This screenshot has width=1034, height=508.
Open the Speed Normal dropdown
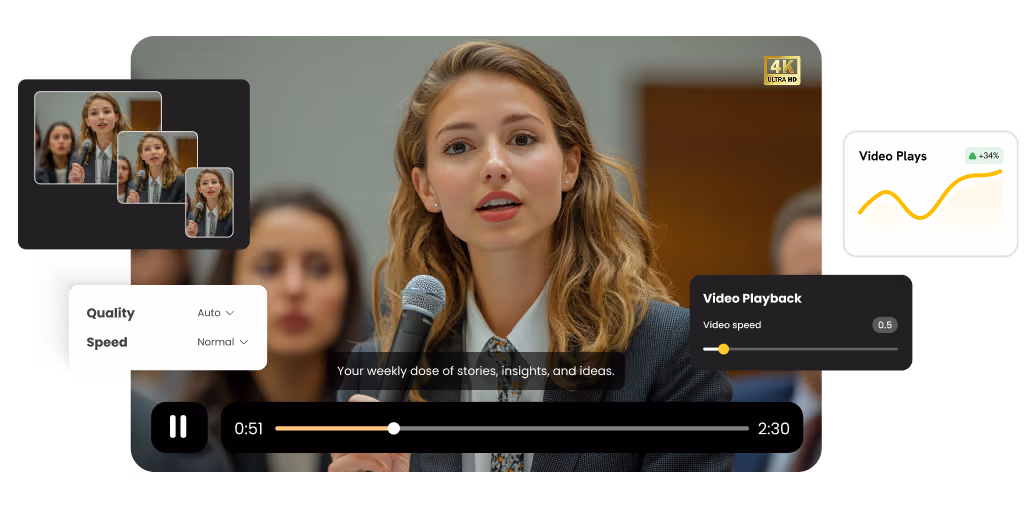pyautogui.click(x=222, y=342)
